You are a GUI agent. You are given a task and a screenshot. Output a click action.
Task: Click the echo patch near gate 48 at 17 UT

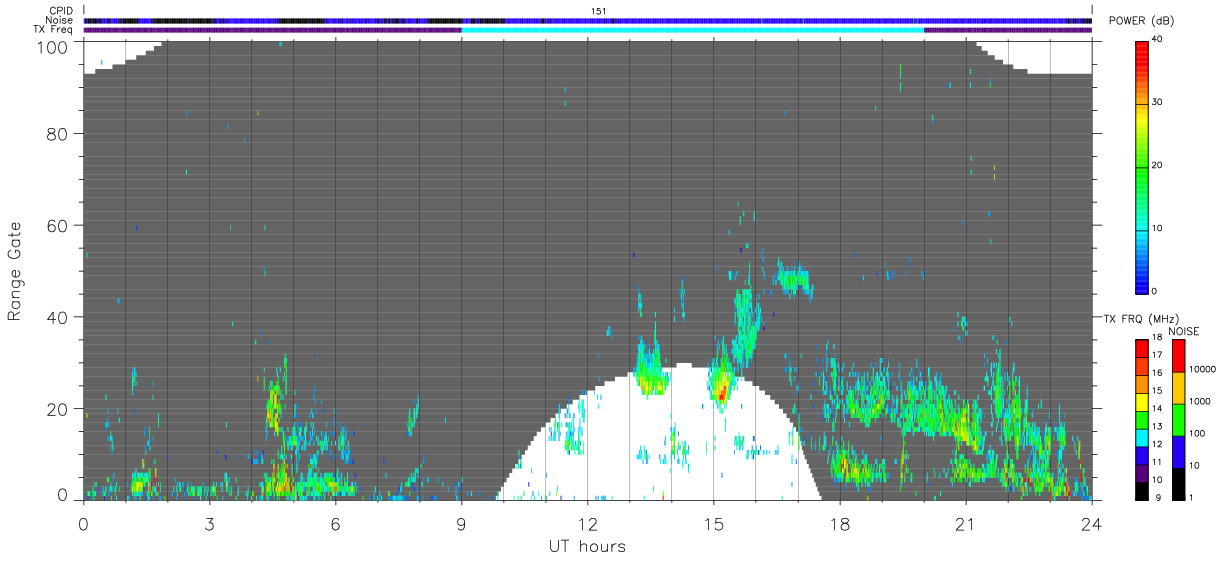[x=795, y=279]
